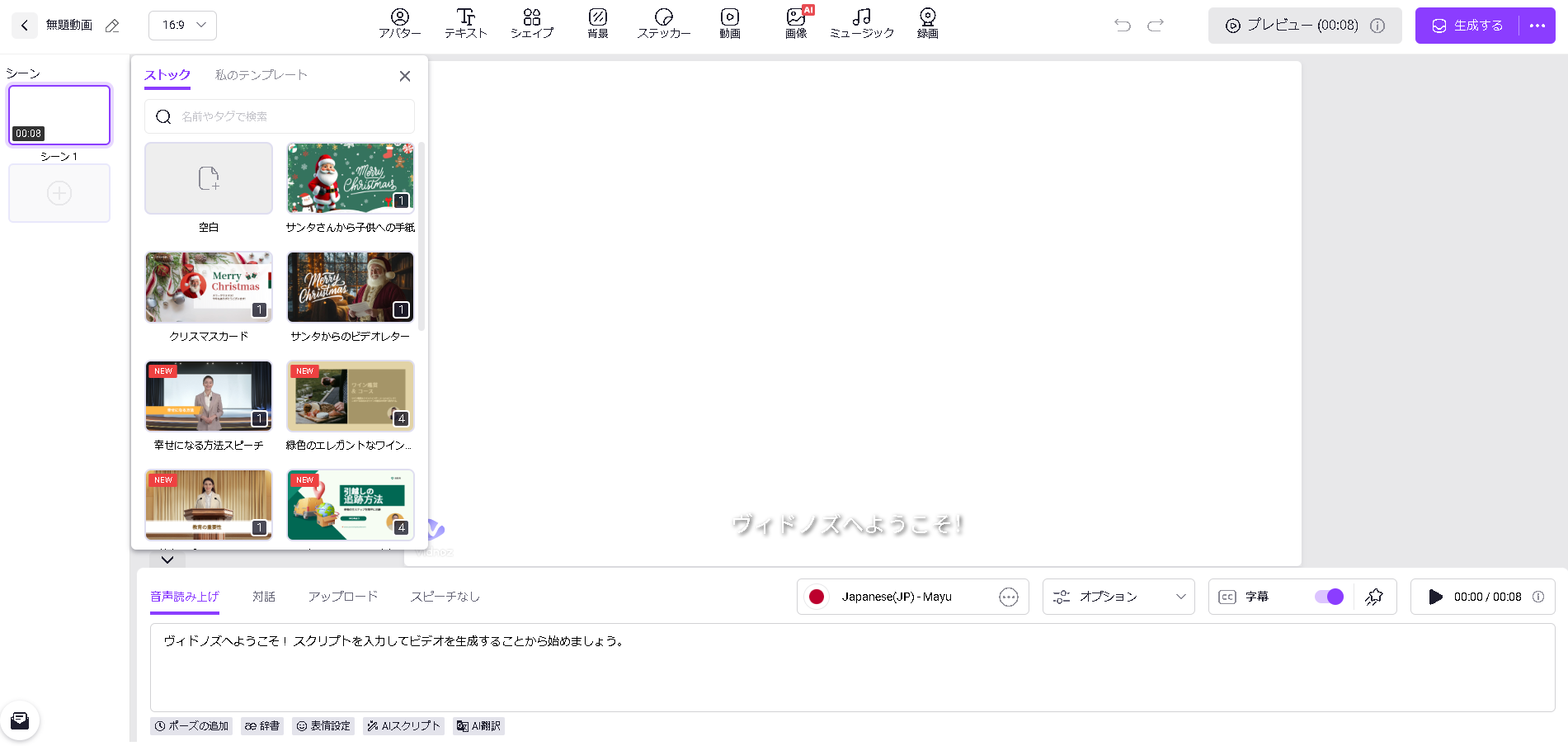Go back with the left chevron button
Viewport: 1568px width, 746px height.
tap(25, 26)
